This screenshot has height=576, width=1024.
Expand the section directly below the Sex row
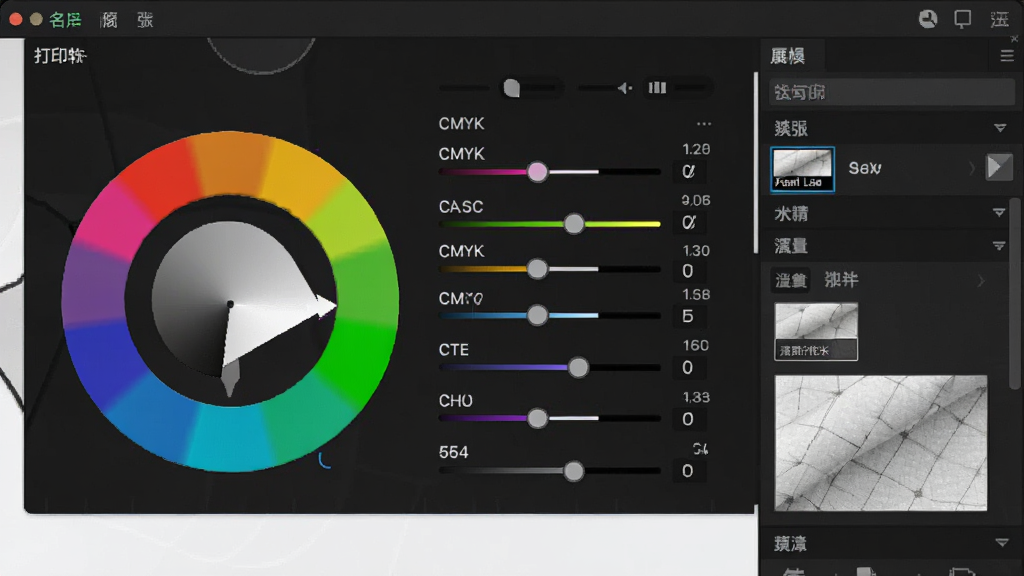pos(999,213)
